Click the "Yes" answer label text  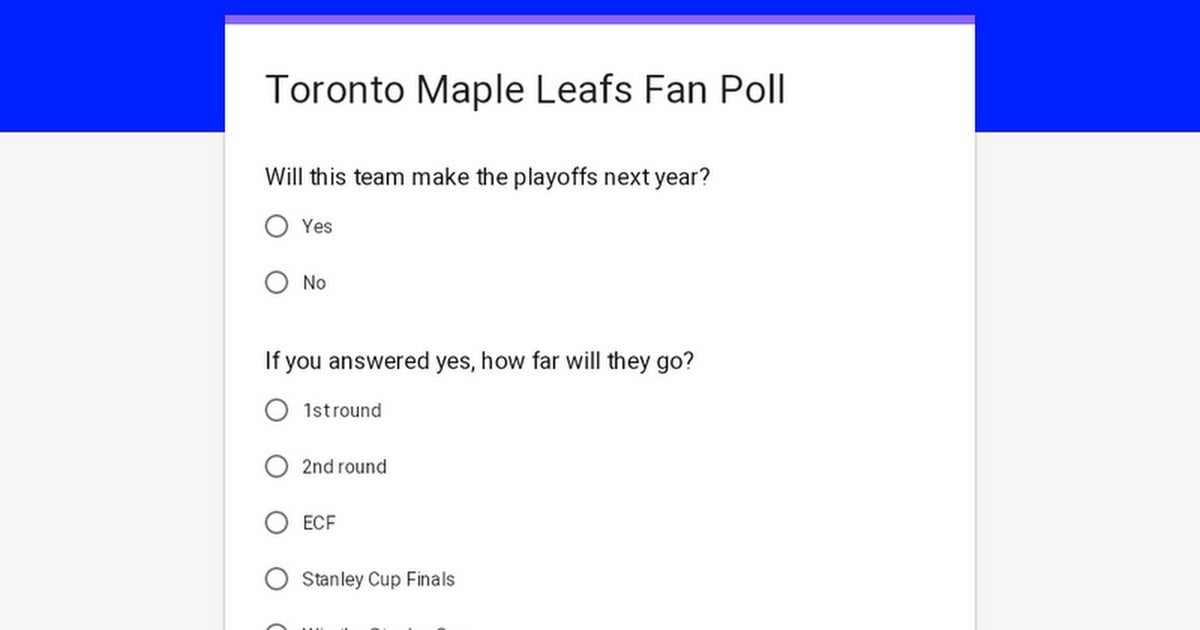click(317, 227)
